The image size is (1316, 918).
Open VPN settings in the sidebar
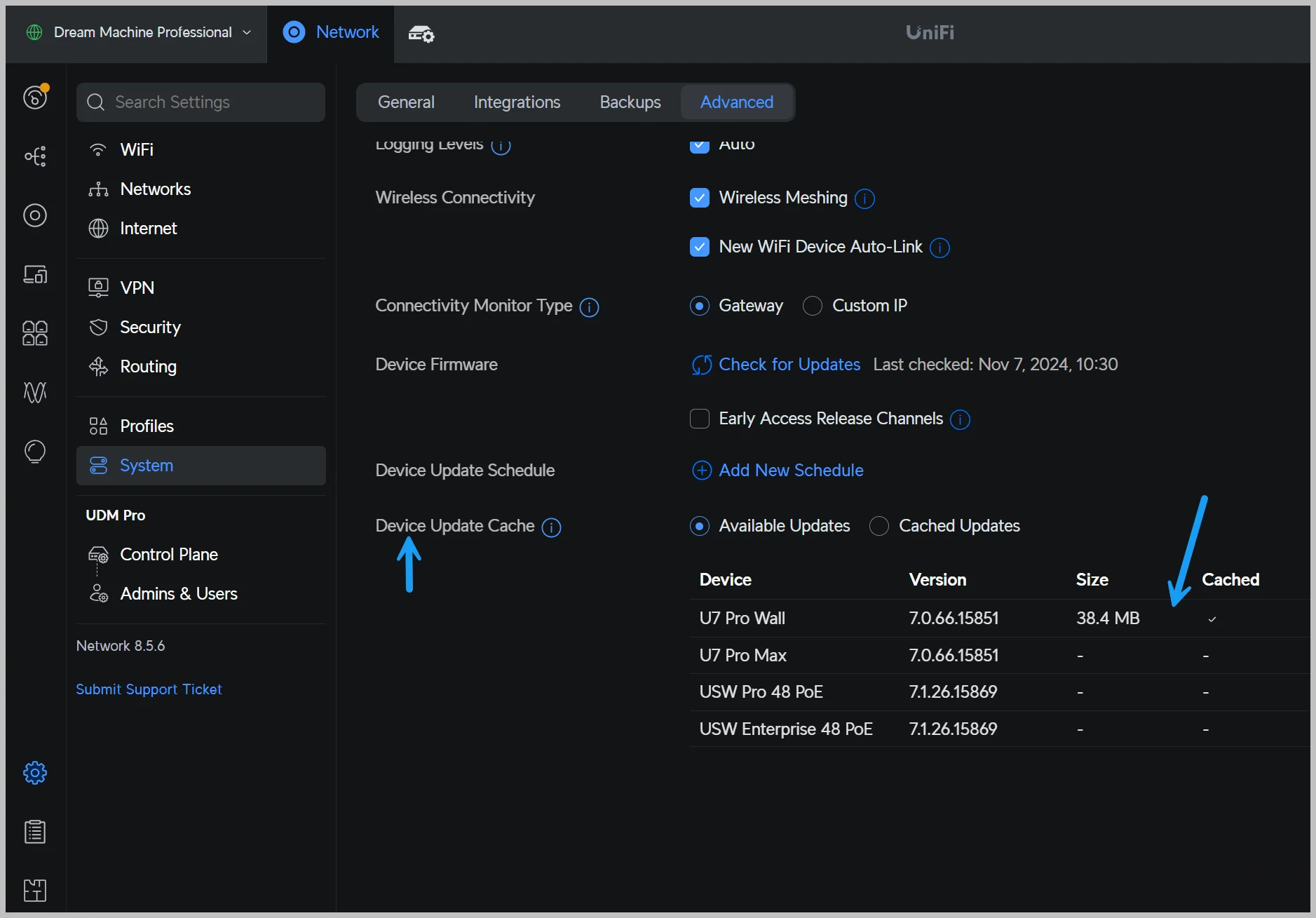[201, 288]
